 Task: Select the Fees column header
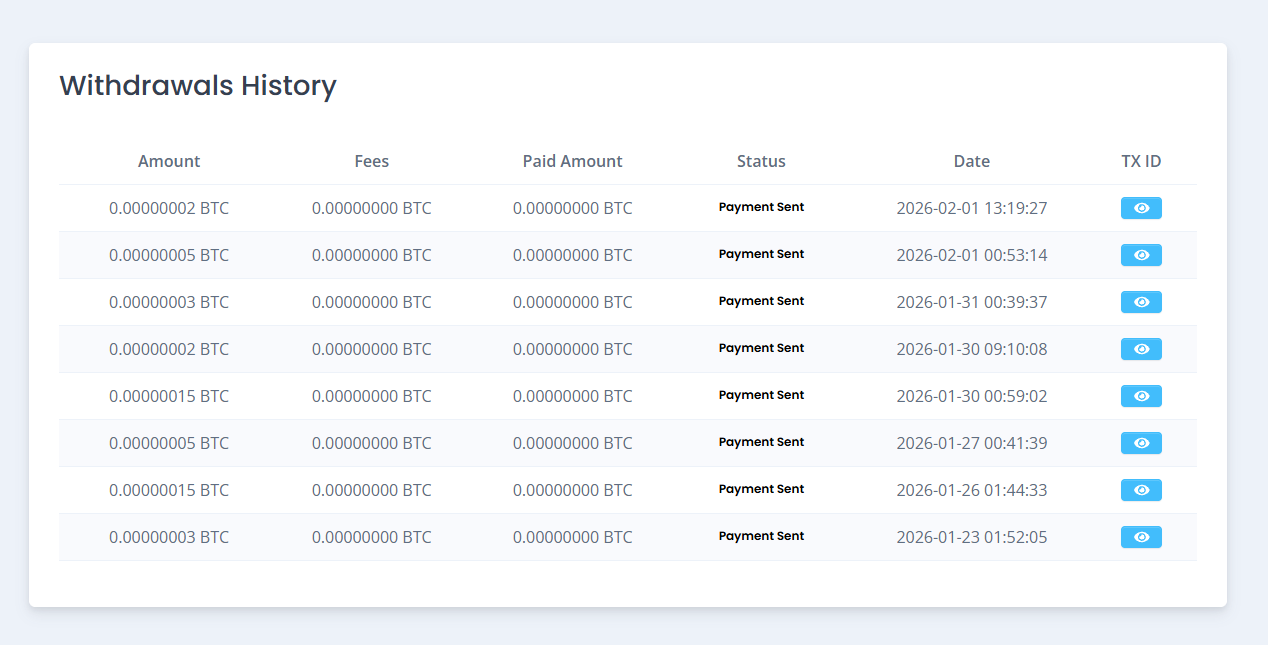(x=371, y=161)
